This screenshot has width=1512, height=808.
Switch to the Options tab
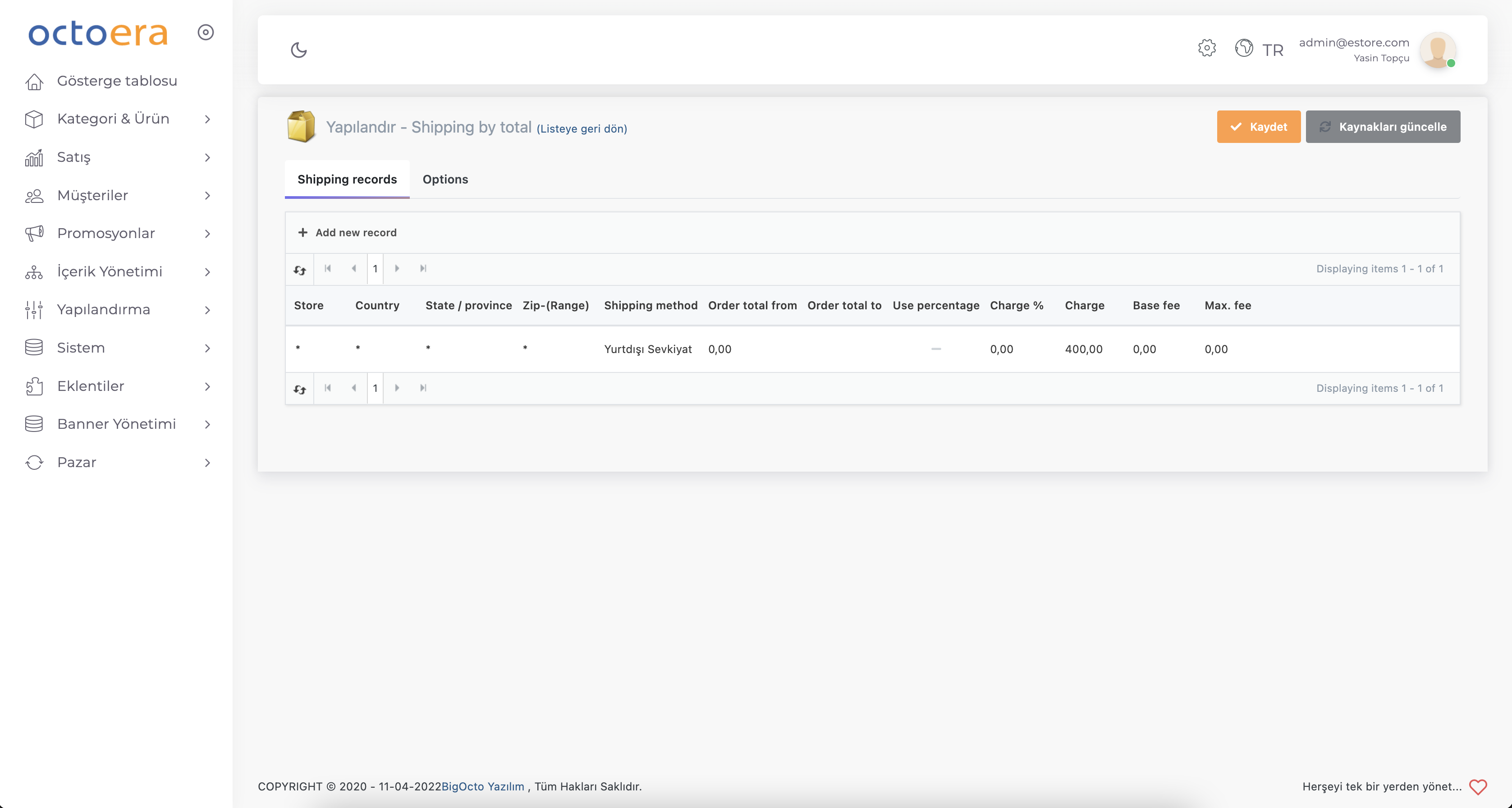(x=445, y=179)
